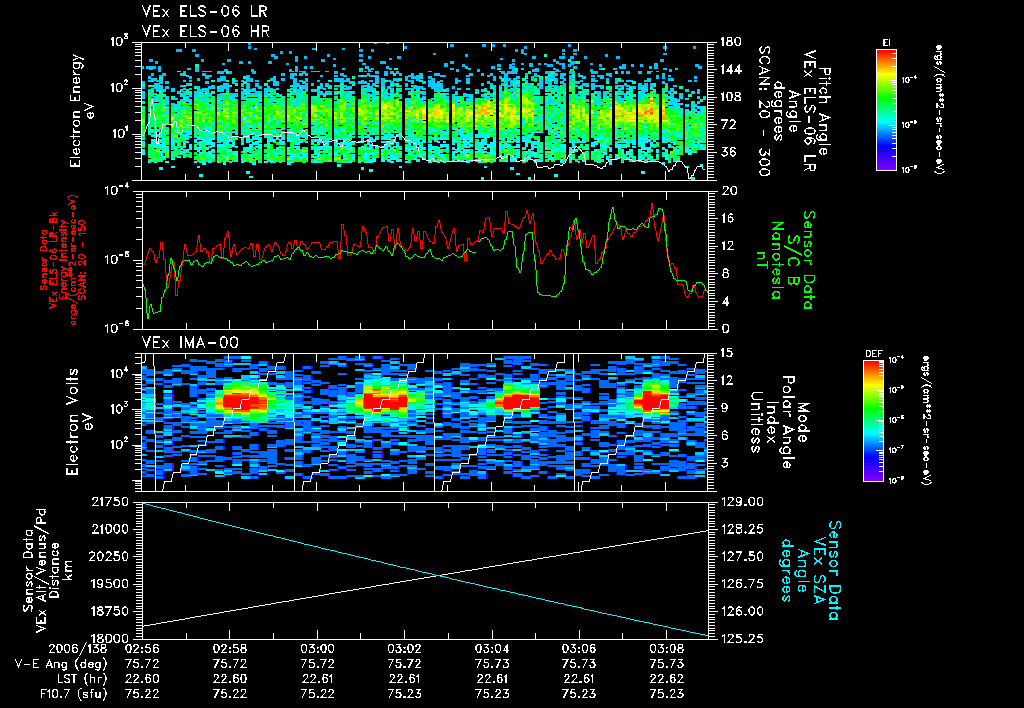Click the '18750' altitude tick label
1024x708 pixels.
point(111,611)
